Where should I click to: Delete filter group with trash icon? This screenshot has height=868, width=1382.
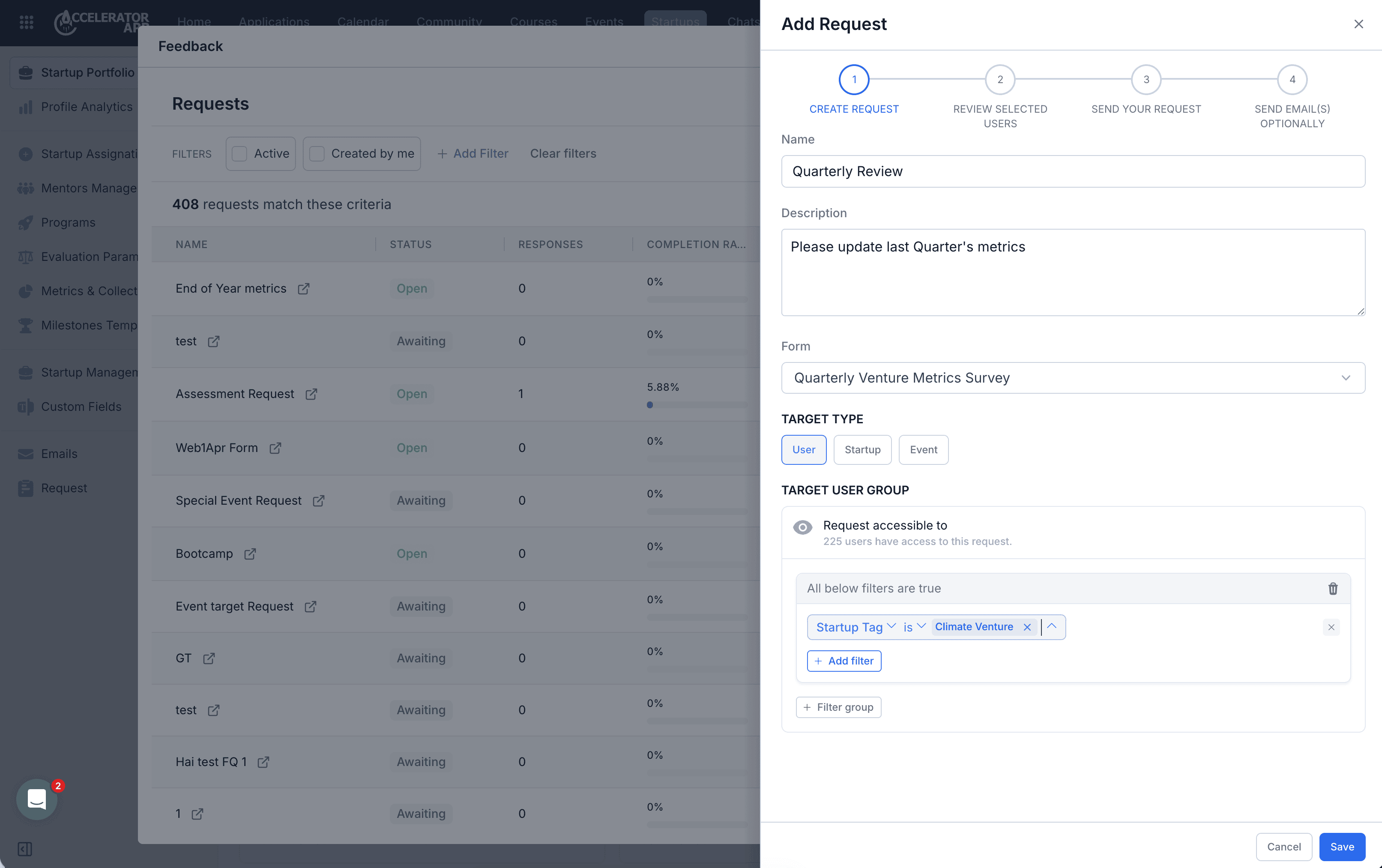pos(1333,588)
